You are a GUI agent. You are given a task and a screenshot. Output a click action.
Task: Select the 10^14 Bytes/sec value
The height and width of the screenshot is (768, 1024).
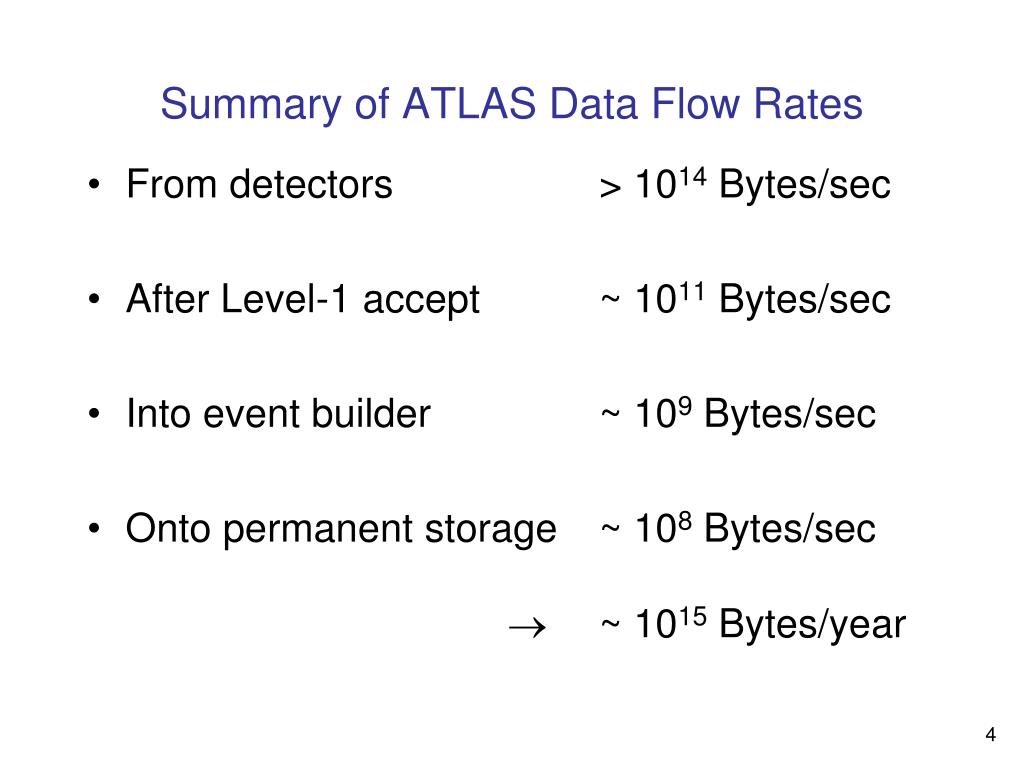click(763, 184)
